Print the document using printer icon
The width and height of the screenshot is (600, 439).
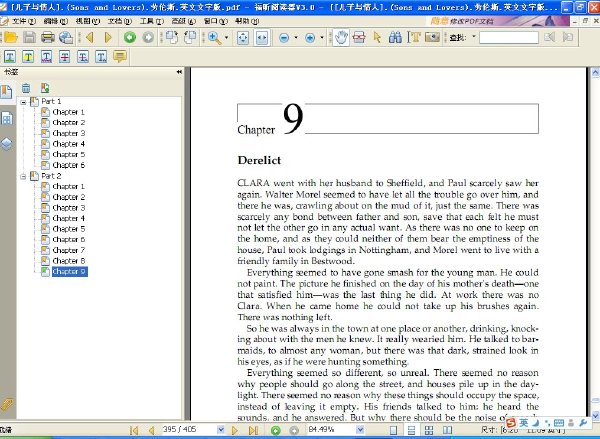tap(48, 38)
